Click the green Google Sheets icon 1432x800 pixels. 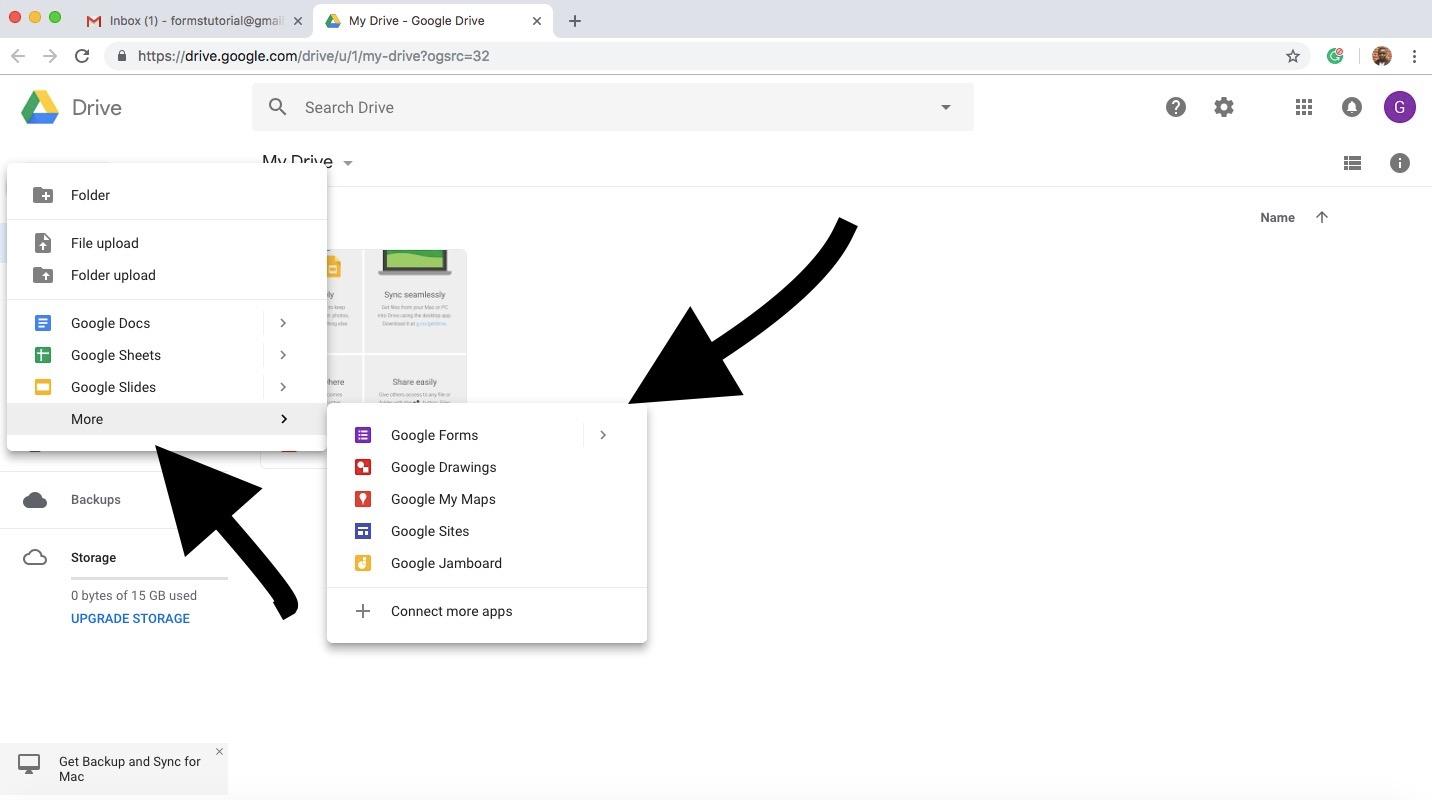click(43, 355)
